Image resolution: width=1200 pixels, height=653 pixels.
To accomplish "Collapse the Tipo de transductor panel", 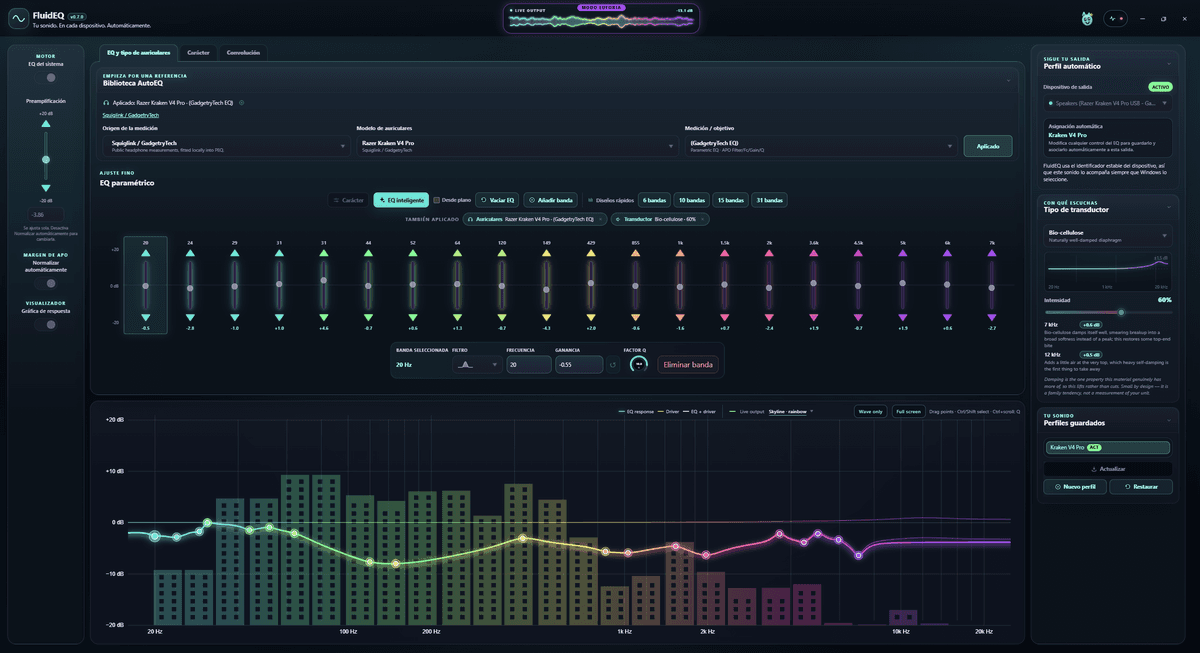I will point(1168,206).
